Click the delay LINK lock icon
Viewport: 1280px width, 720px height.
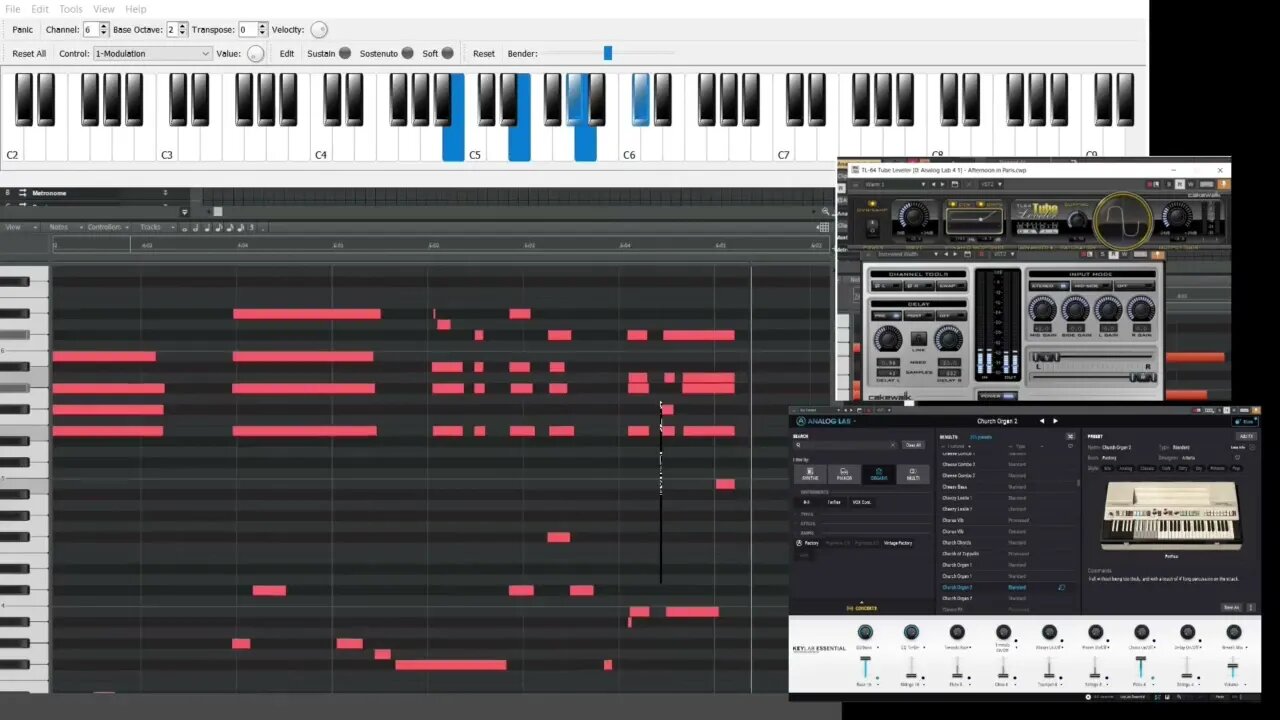[x=919, y=338]
